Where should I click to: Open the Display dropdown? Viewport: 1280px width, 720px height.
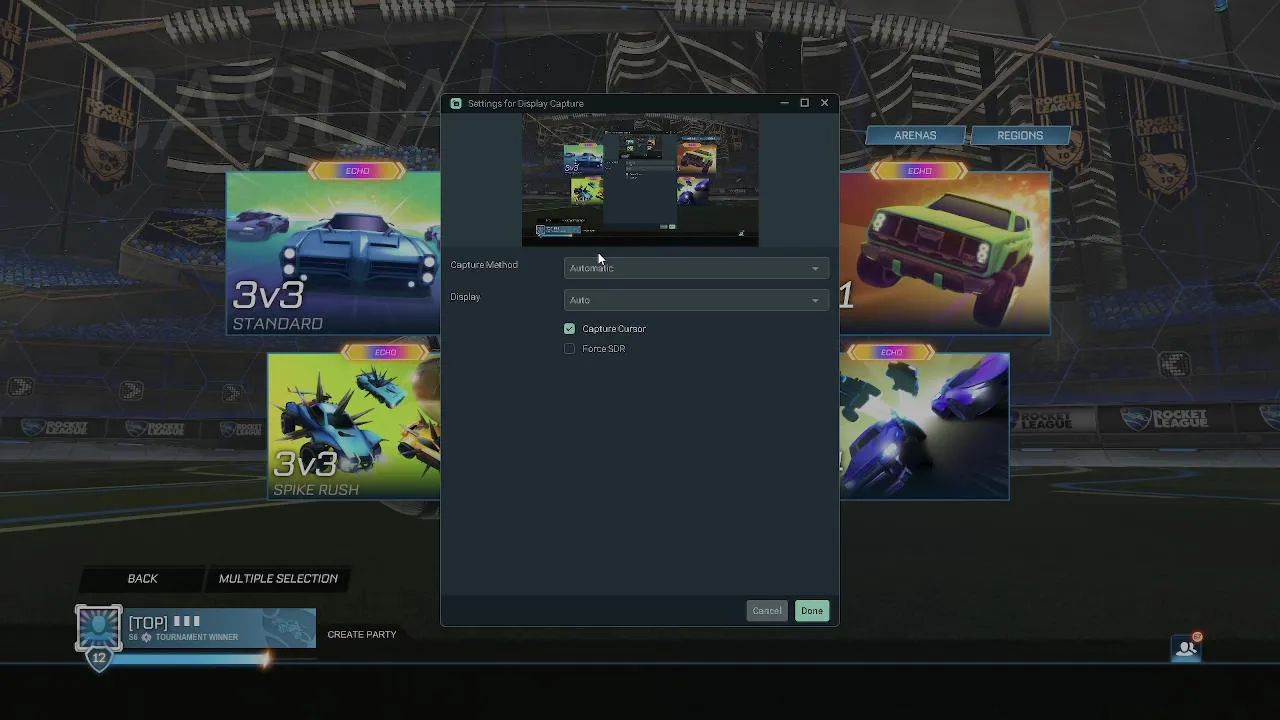[696, 300]
